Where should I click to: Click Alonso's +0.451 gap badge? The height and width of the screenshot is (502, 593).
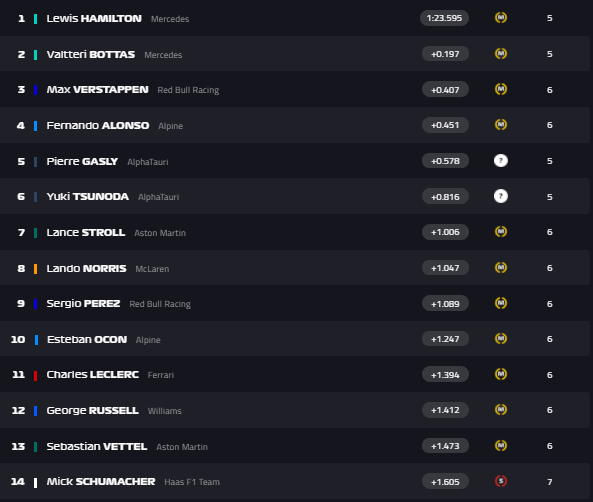pos(445,125)
